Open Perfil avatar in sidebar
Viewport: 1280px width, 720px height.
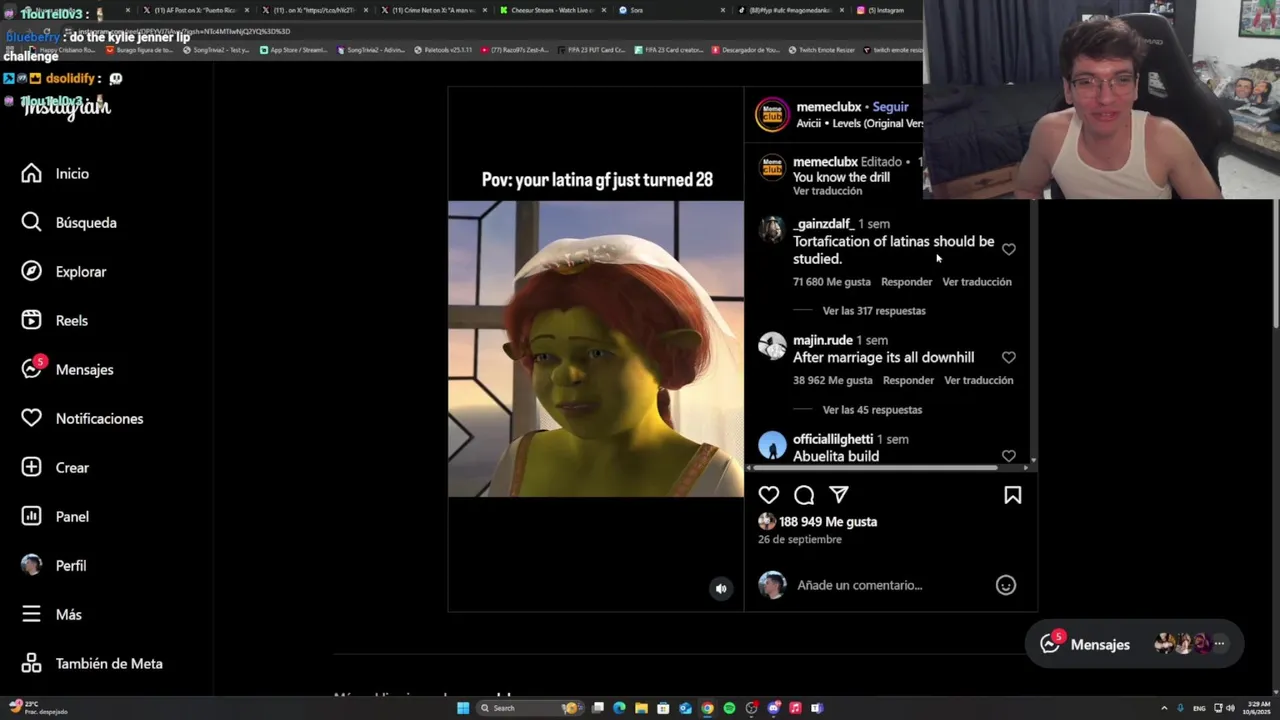[x=32, y=565]
